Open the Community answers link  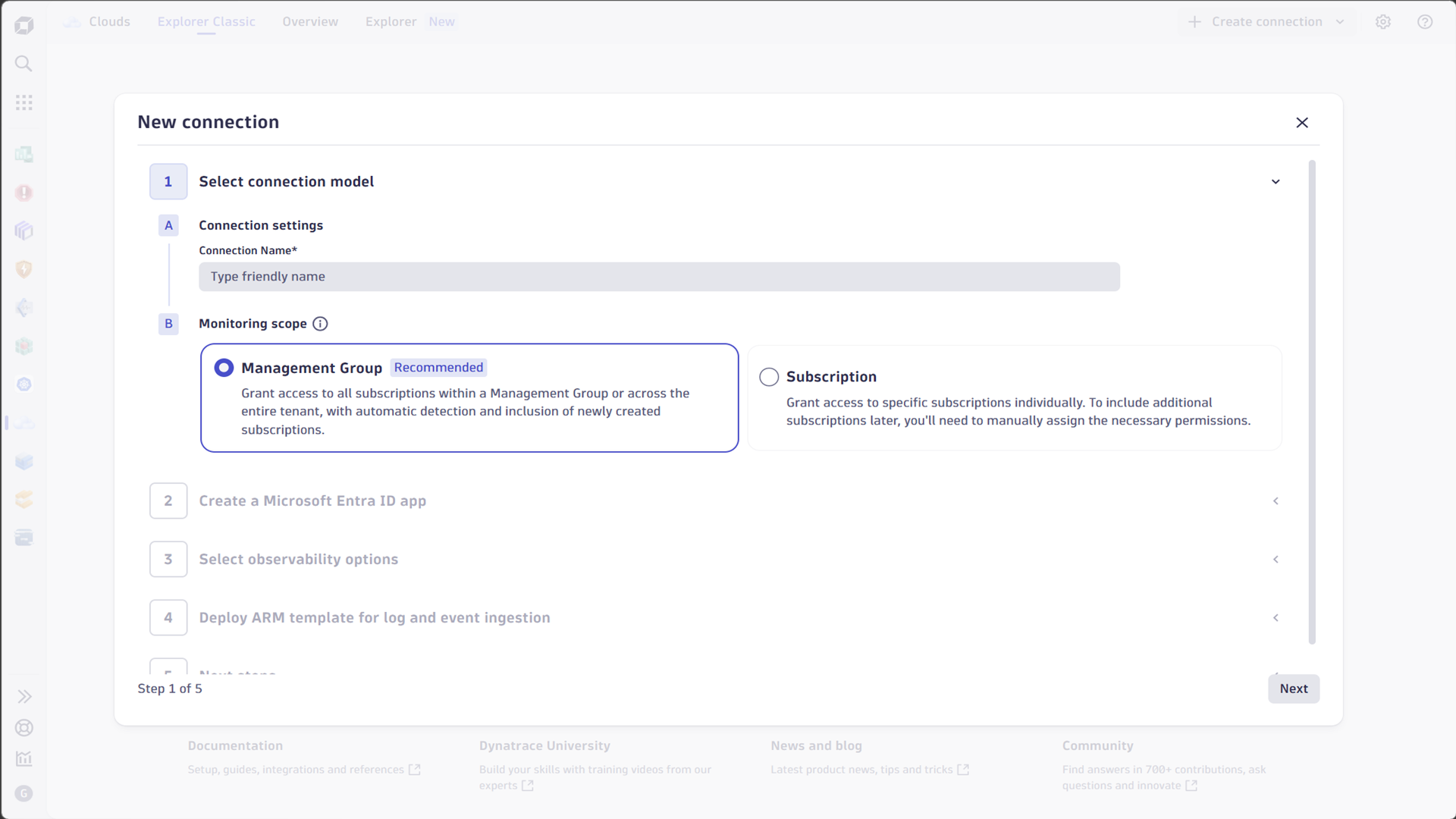tap(1164, 778)
